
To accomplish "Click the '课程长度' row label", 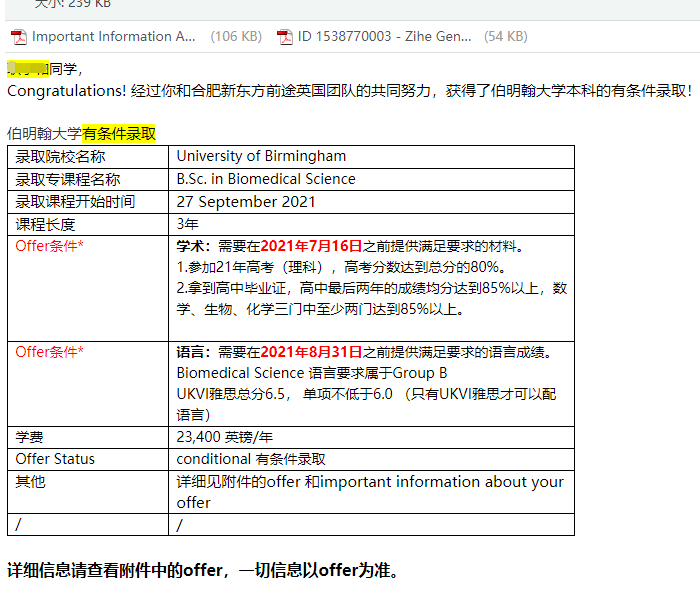I will tap(45, 225).
